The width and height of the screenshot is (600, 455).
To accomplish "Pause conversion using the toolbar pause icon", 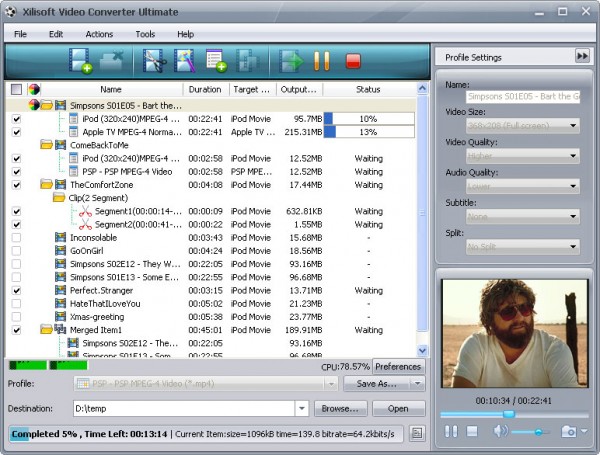I will coord(322,61).
